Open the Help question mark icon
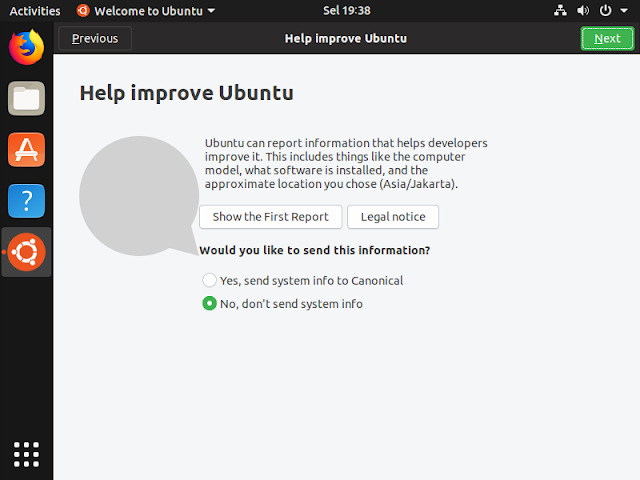The image size is (640, 480). click(x=27, y=201)
